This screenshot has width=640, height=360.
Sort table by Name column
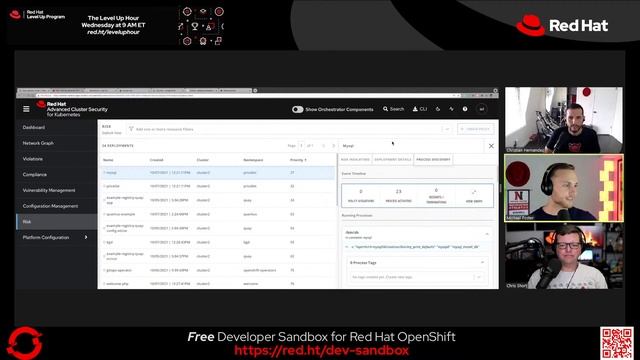pos(108,160)
